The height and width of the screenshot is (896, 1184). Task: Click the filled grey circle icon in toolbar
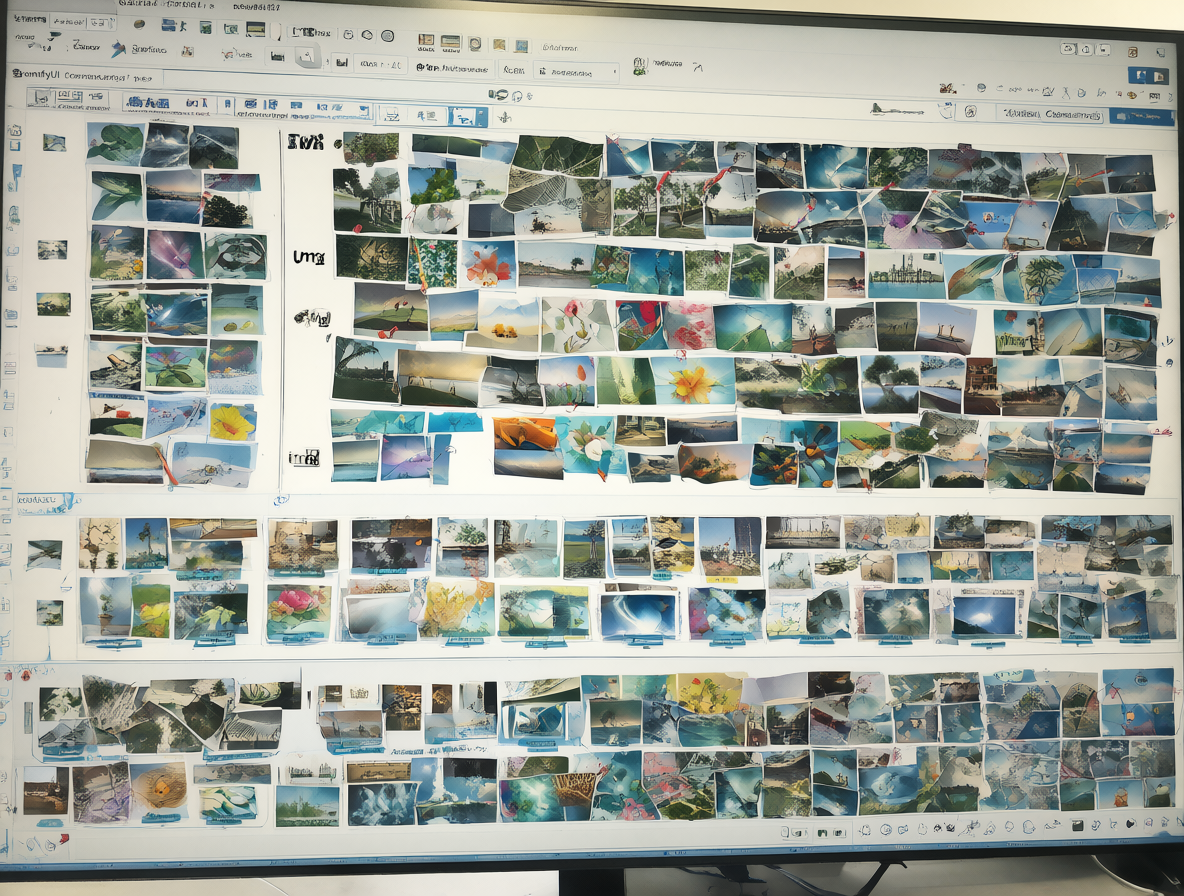387,35
